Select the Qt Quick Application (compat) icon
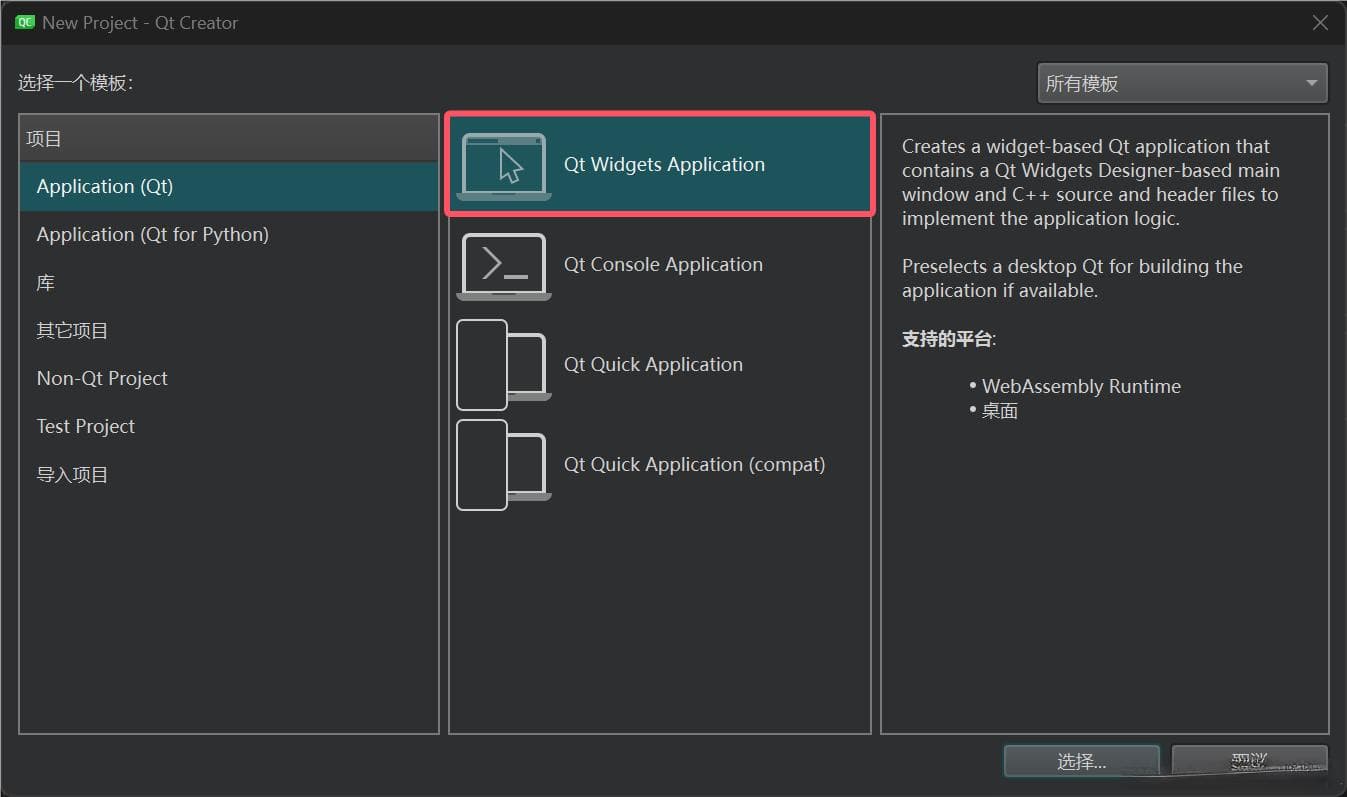Image resolution: width=1347 pixels, height=797 pixels. tap(504, 465)
